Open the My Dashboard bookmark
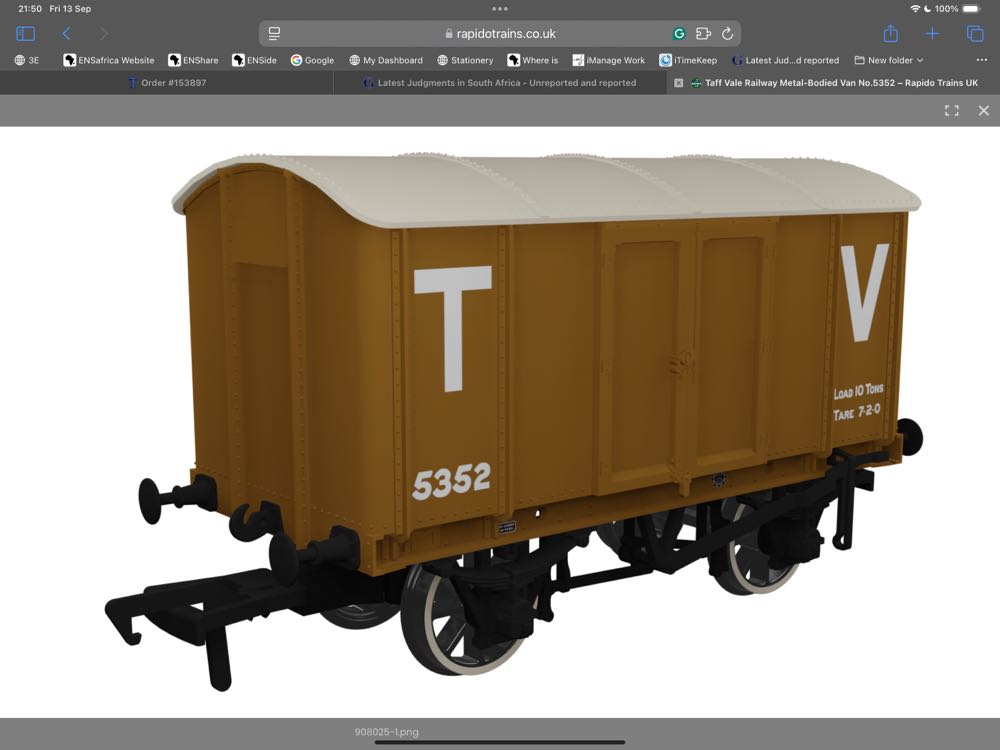The image size is (1000, 750). (386, 60)
